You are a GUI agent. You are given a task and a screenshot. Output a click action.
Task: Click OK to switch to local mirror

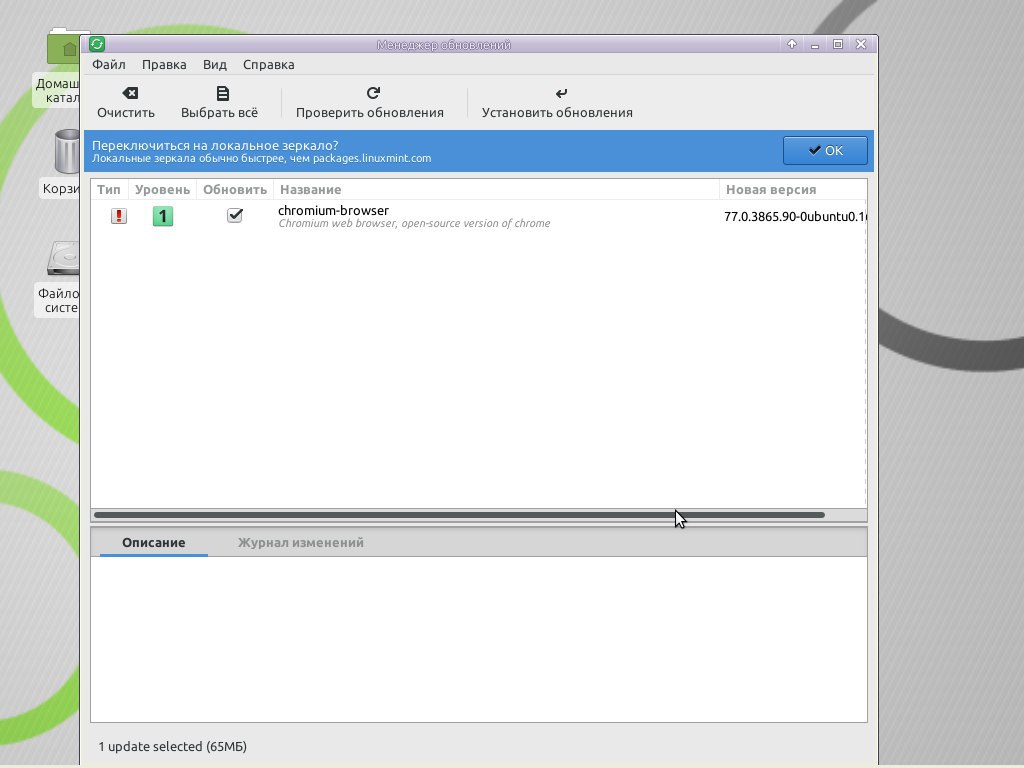825,150
